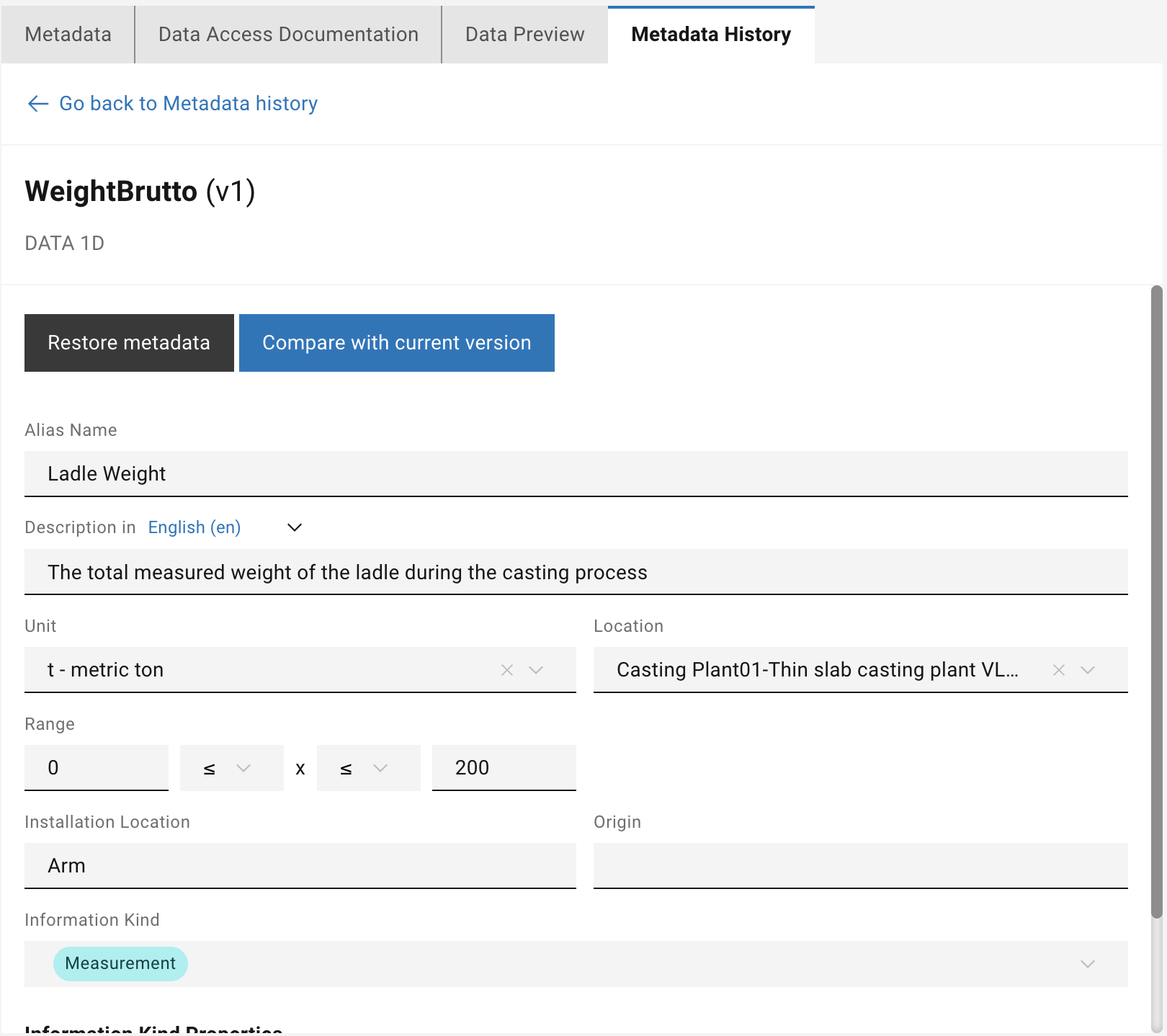
Task: Click the Alias Name input field
Action: coord(576,473)
